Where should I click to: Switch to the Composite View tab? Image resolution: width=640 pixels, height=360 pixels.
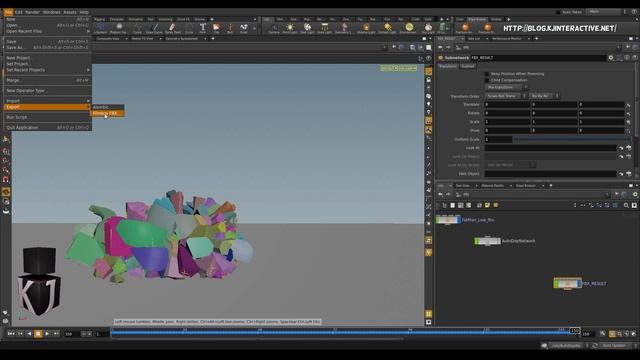[x=108, y=39]
